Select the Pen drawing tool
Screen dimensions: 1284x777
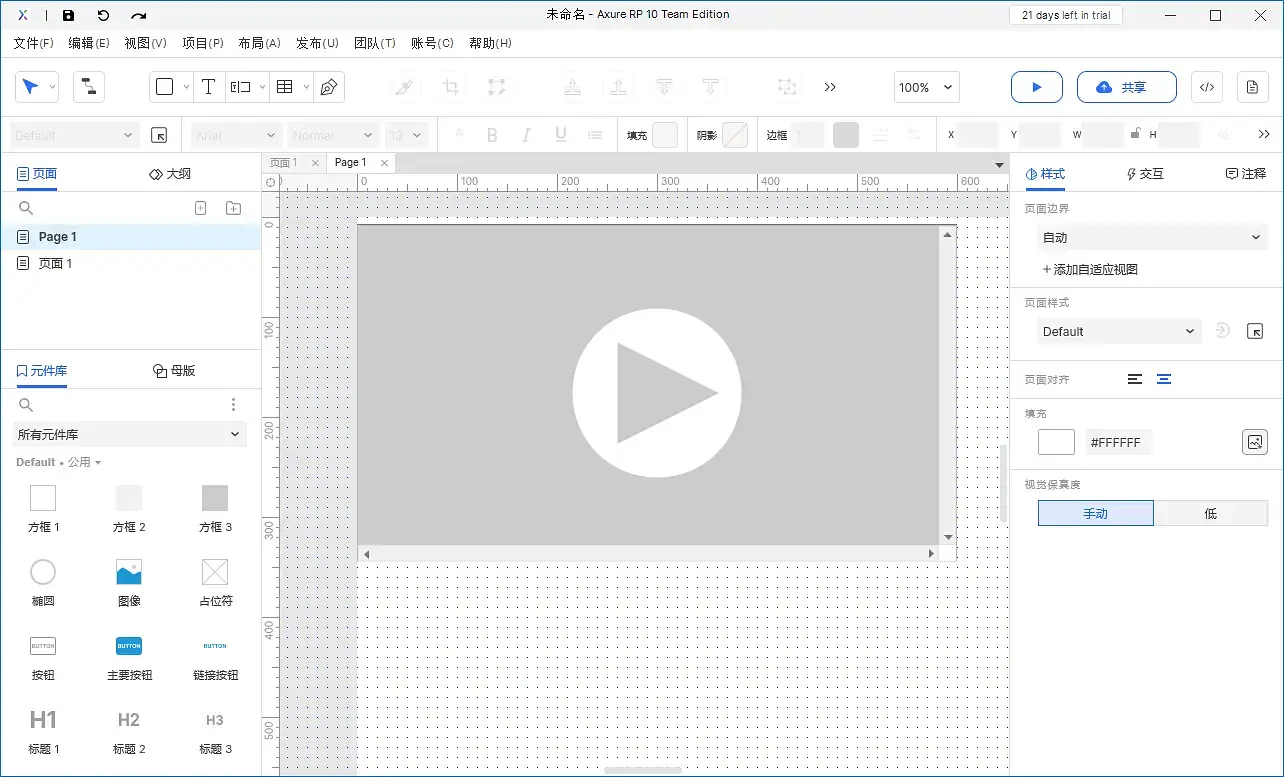328,87
